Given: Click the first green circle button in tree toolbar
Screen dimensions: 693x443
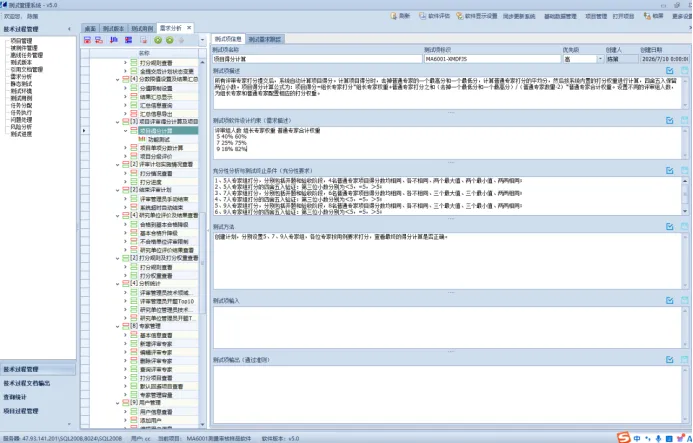Looking at the screenshot, I should coord(158,40).
